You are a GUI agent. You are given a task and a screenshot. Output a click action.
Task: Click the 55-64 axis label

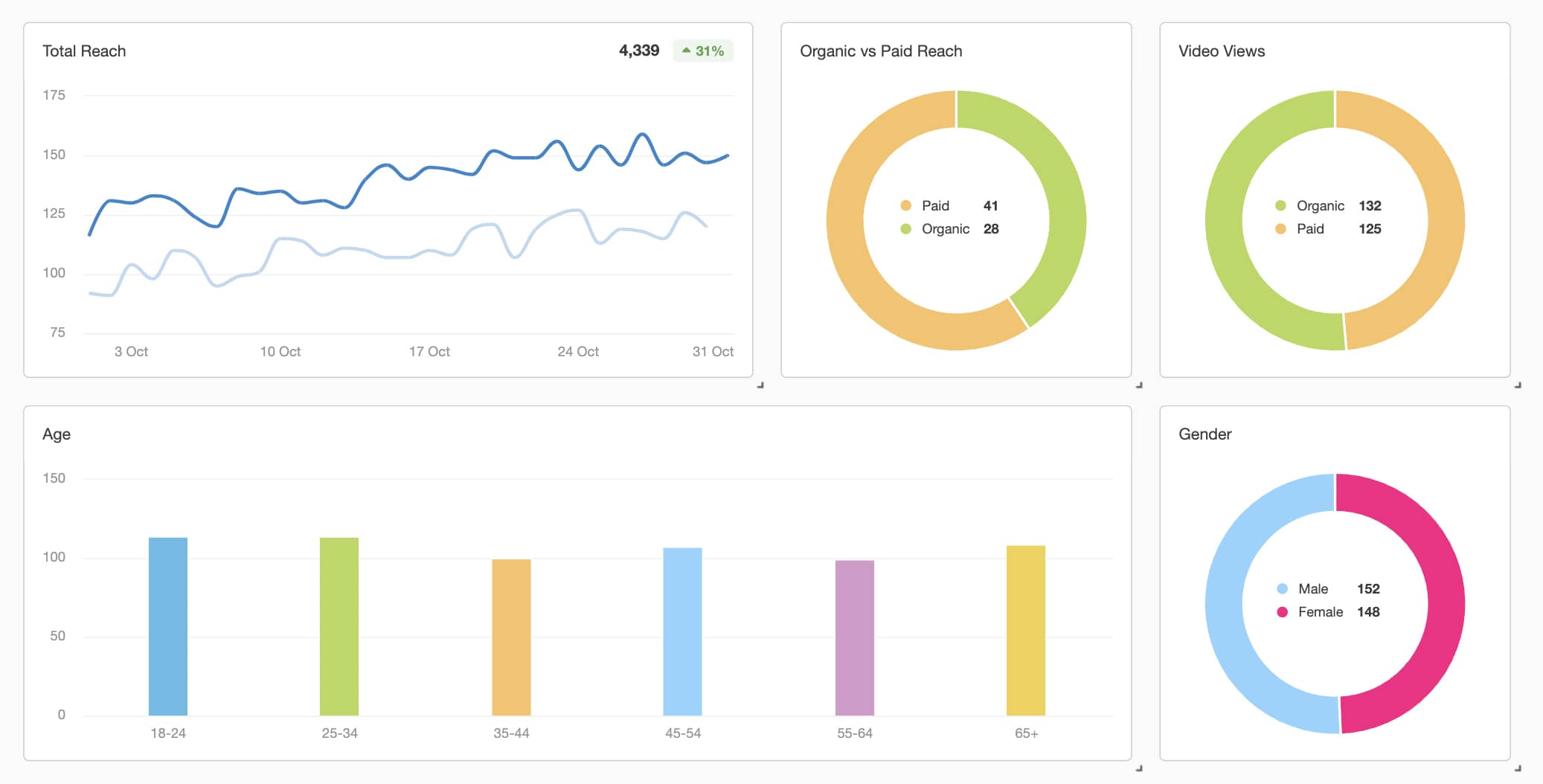(x=854, y=733)
